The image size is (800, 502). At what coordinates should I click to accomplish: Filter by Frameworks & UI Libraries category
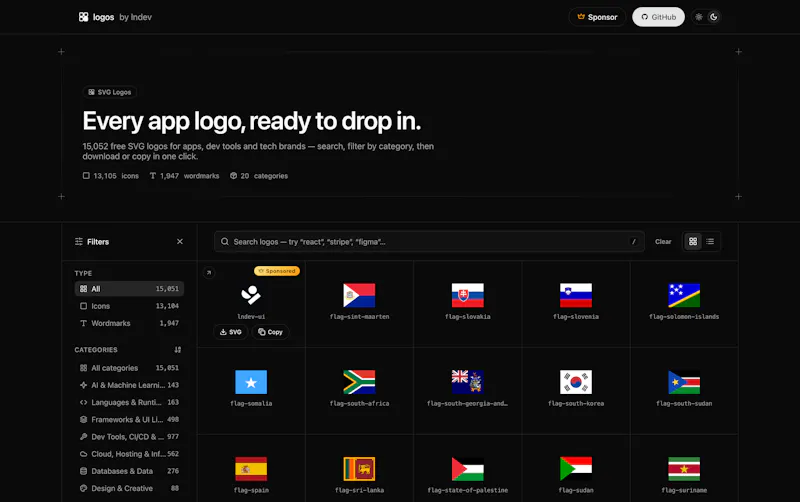[129, 419]
